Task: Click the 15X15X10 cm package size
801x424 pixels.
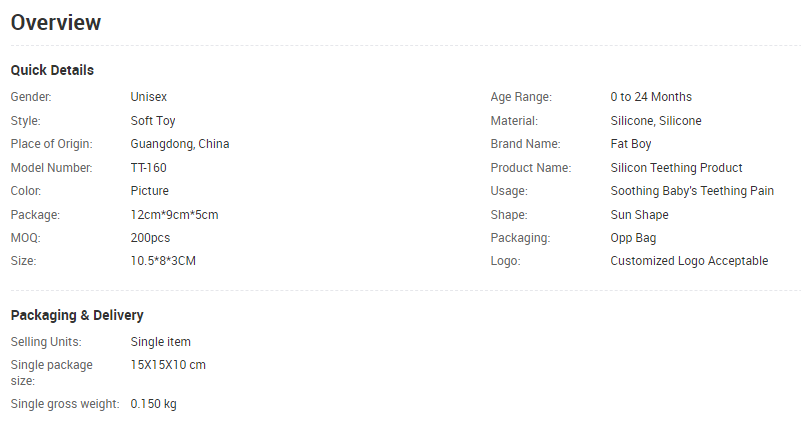Action: (x=168, y=365)
